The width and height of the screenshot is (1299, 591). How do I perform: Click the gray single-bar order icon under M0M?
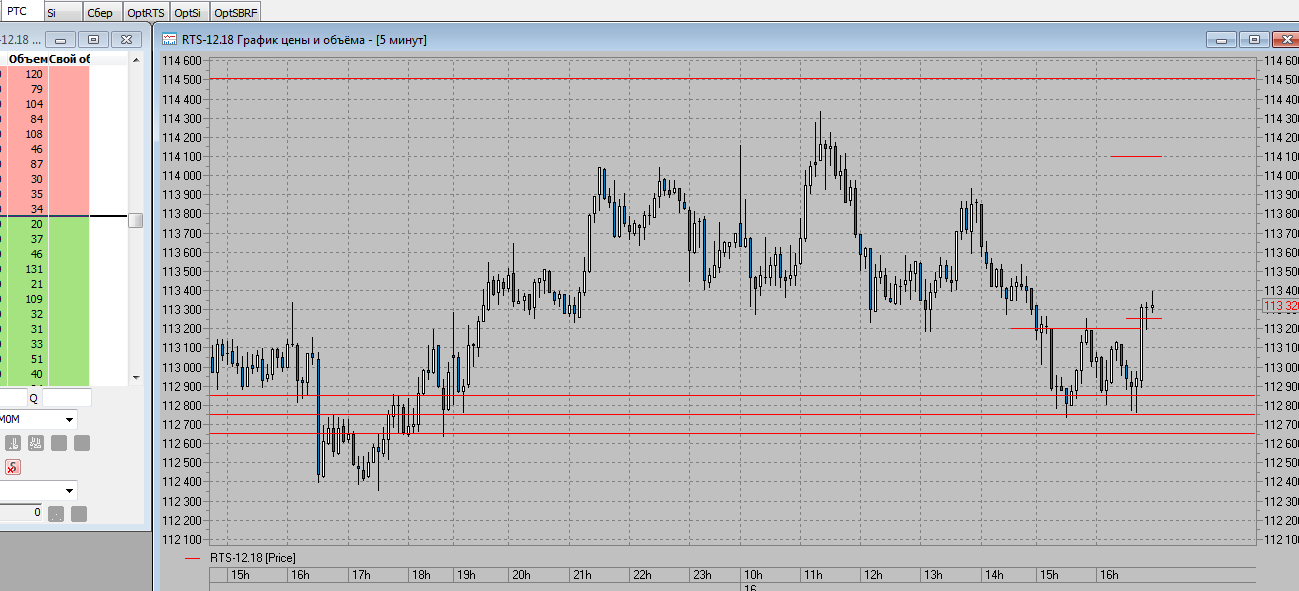click(13, 443)
